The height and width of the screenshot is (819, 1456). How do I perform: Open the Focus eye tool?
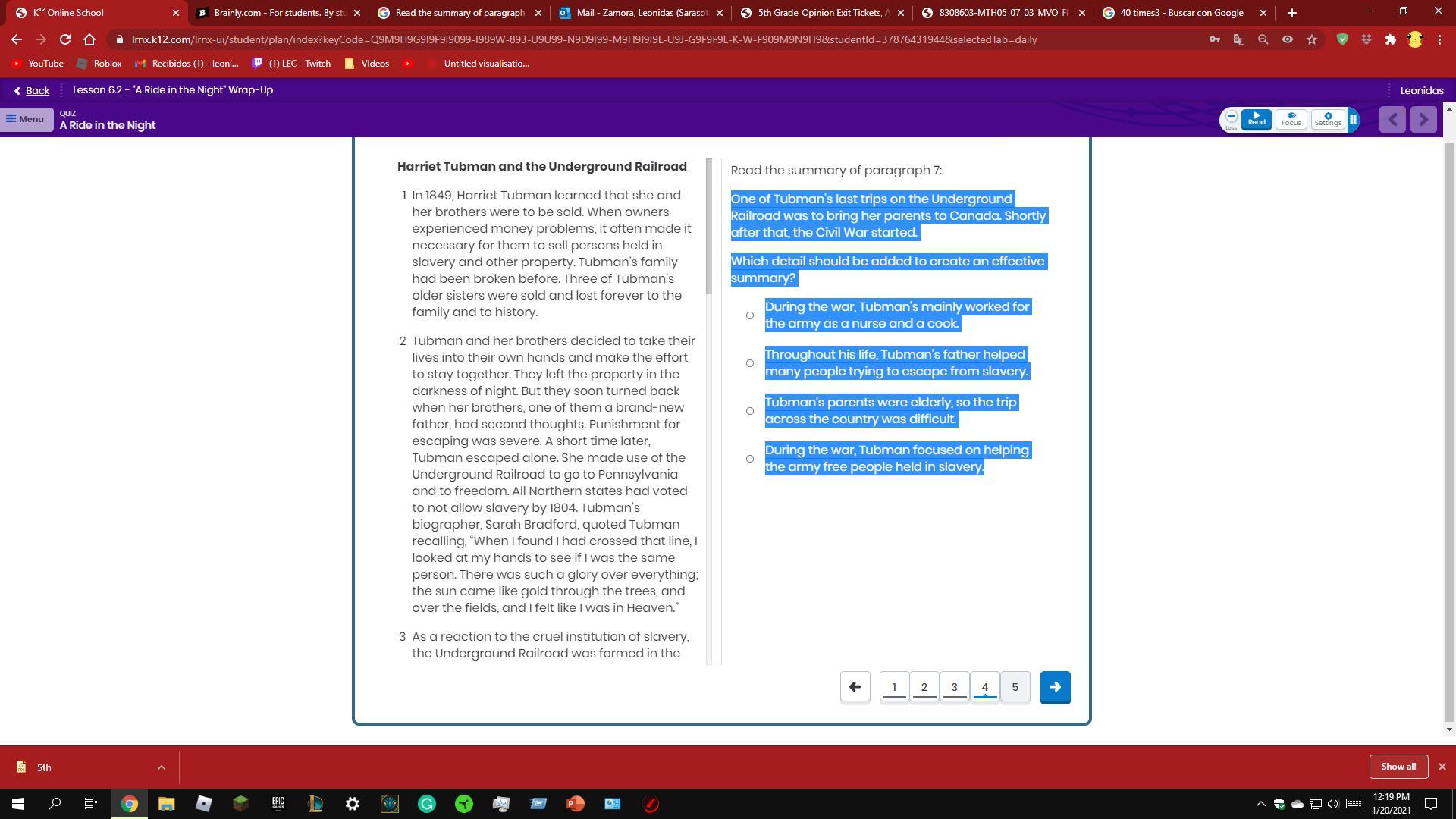1291,119
